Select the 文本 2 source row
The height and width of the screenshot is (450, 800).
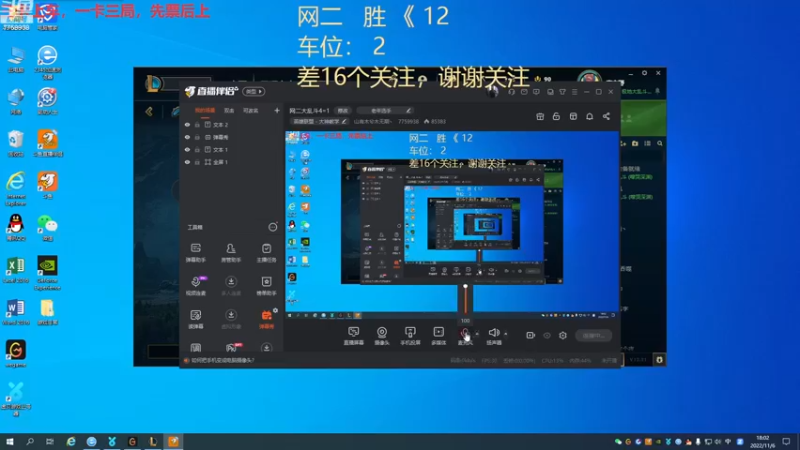coord(232,124)
